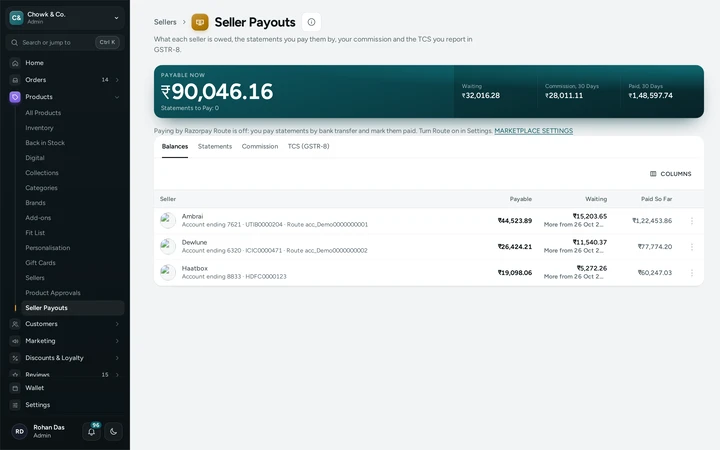Open Categories in sidebar

(x=41, y=188)
